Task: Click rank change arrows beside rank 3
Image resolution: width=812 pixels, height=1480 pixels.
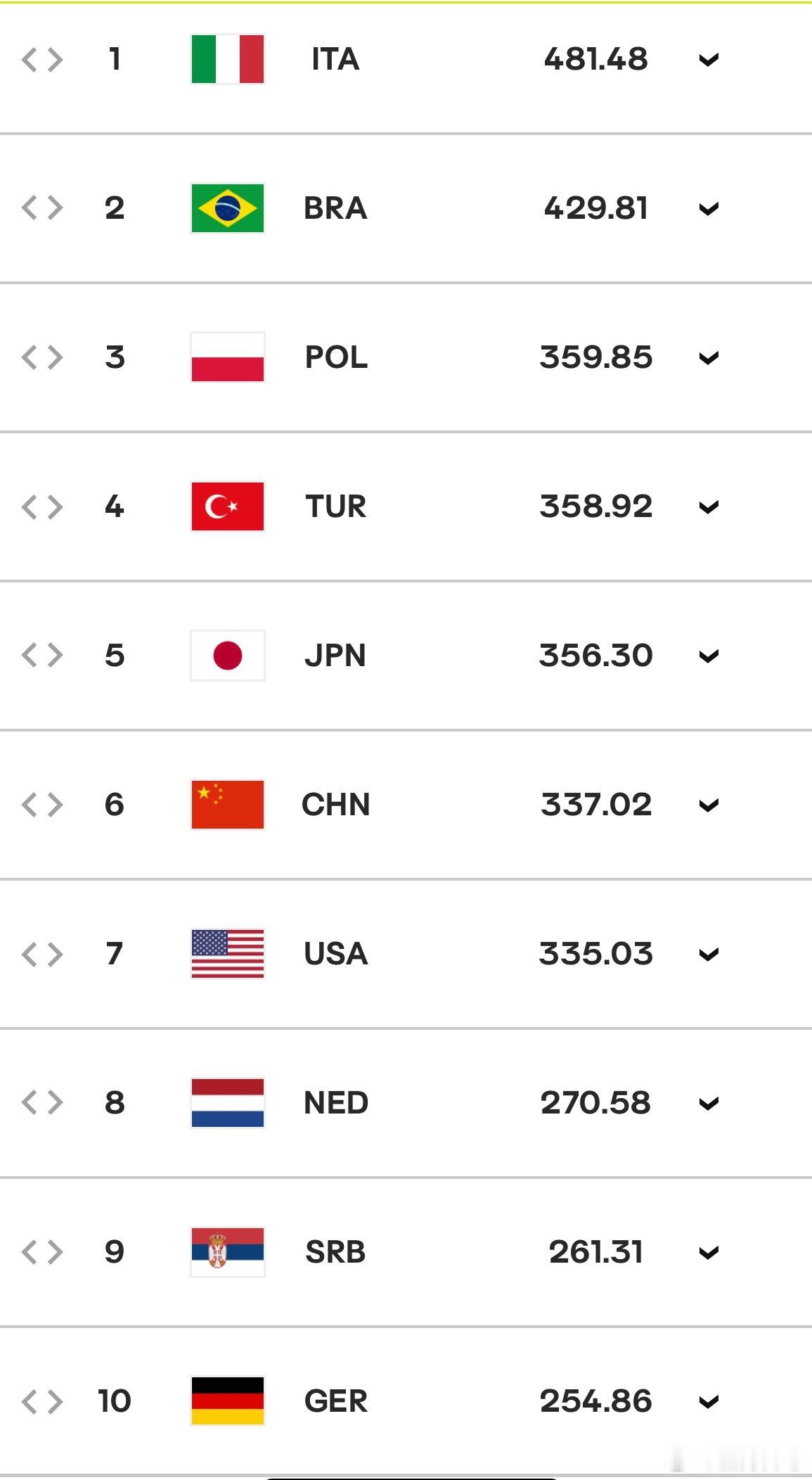Action: coord(42,357)
